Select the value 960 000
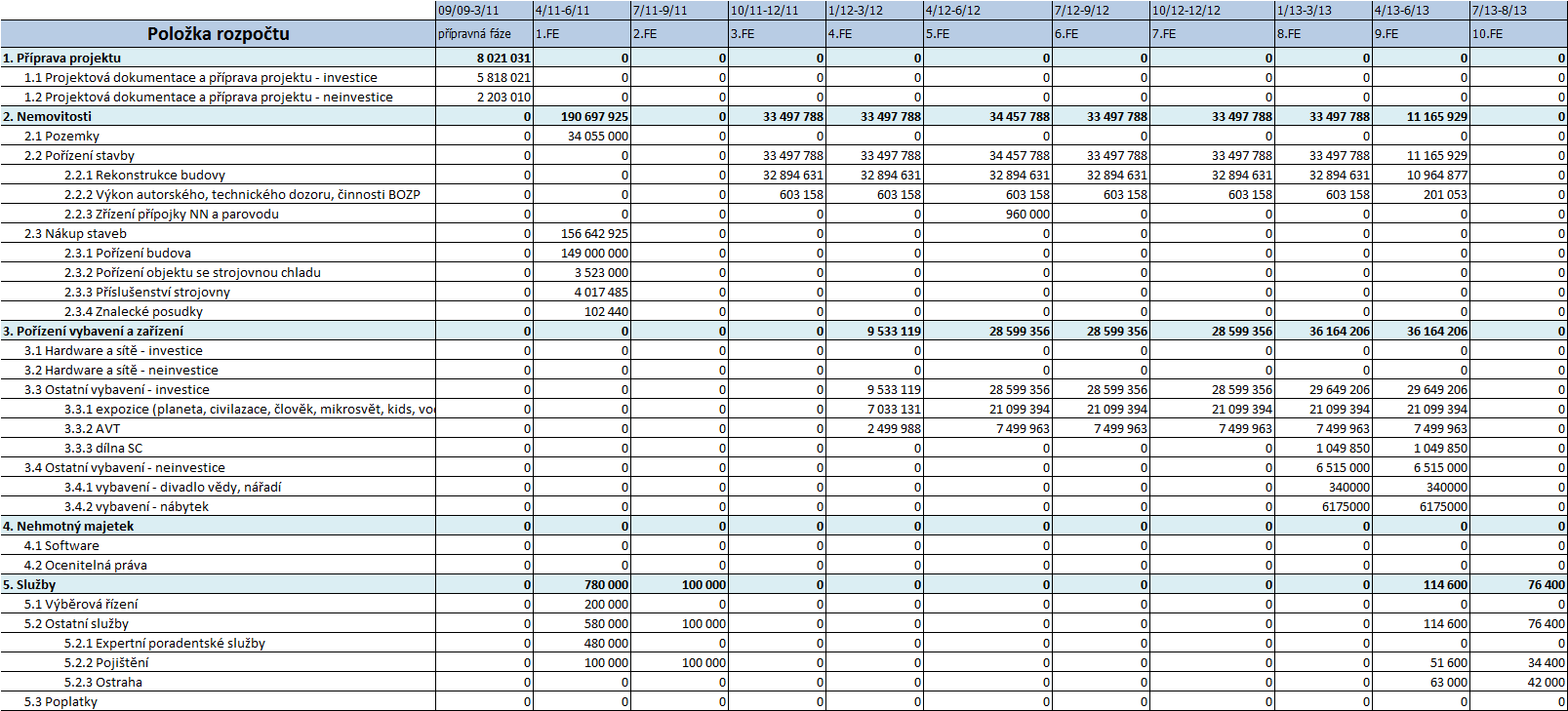 tap(1027, 214)
